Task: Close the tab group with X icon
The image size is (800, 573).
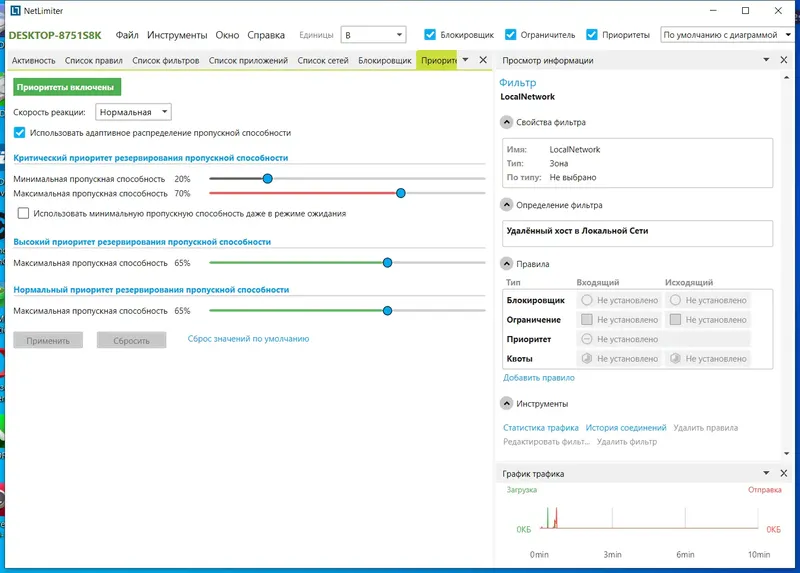Action: 483,60
